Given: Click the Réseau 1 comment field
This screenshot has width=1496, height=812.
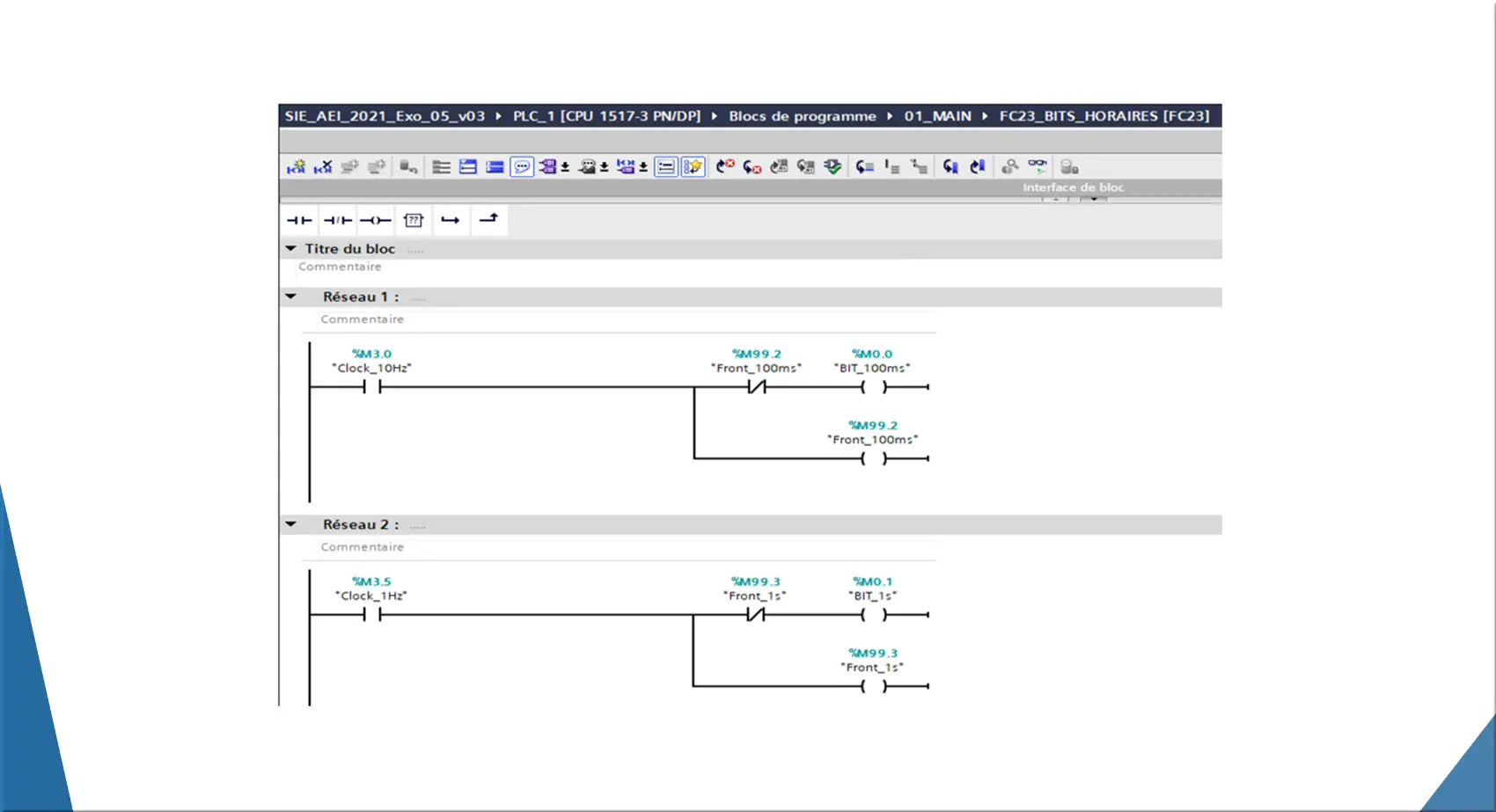Looking at the screenshot, I should coord(363,319).
